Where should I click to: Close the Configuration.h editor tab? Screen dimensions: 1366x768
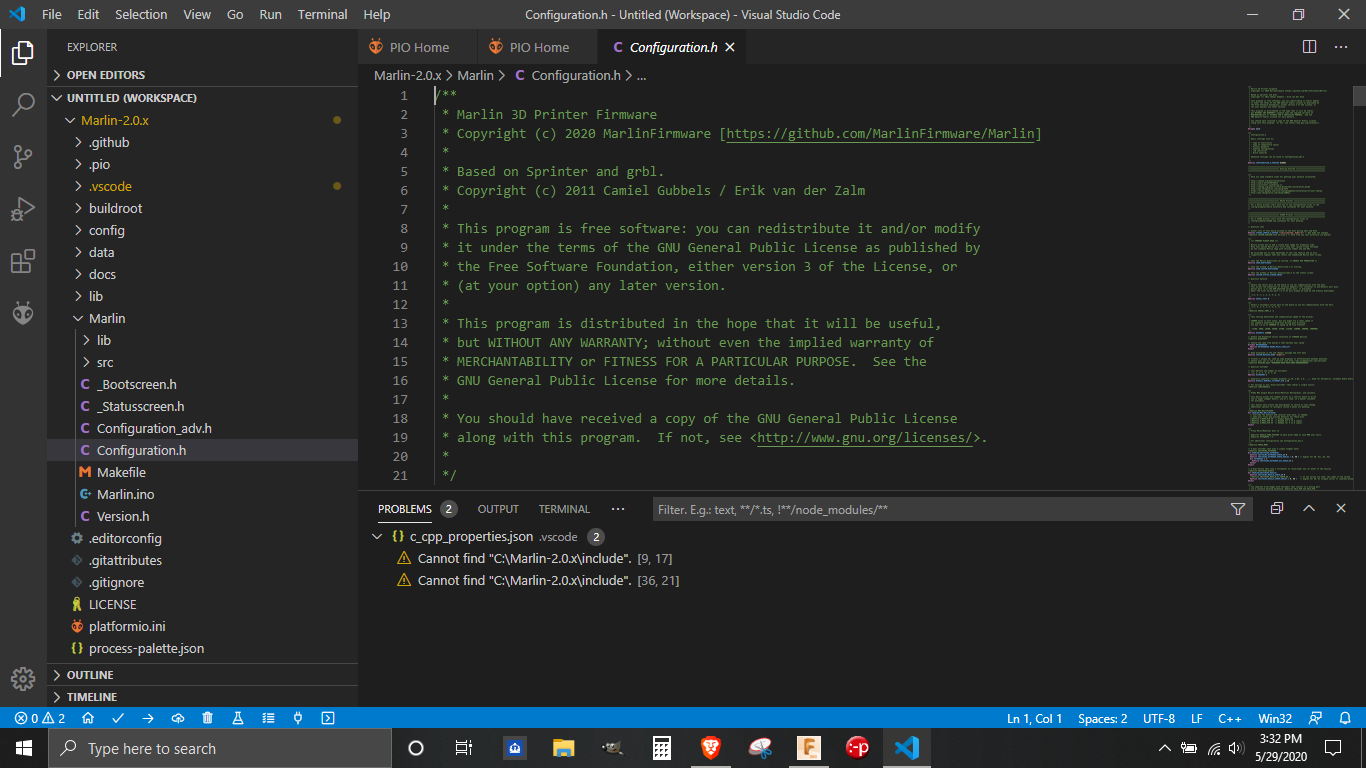click(730, 47)
